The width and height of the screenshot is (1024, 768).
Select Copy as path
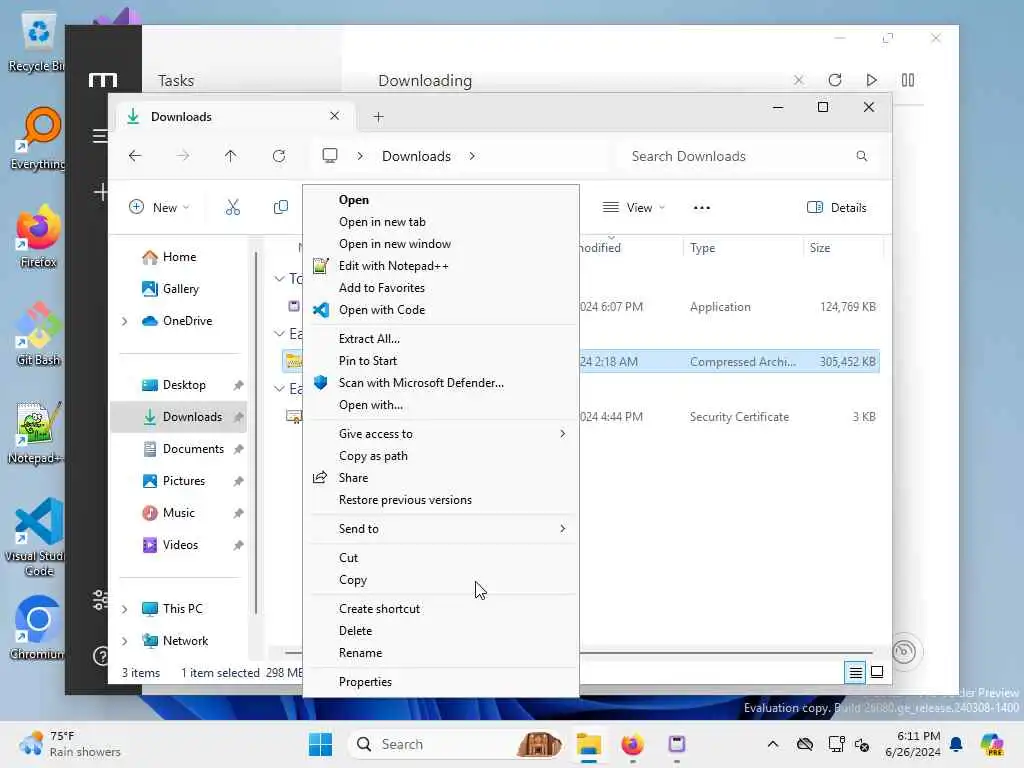tap(373, 456)
